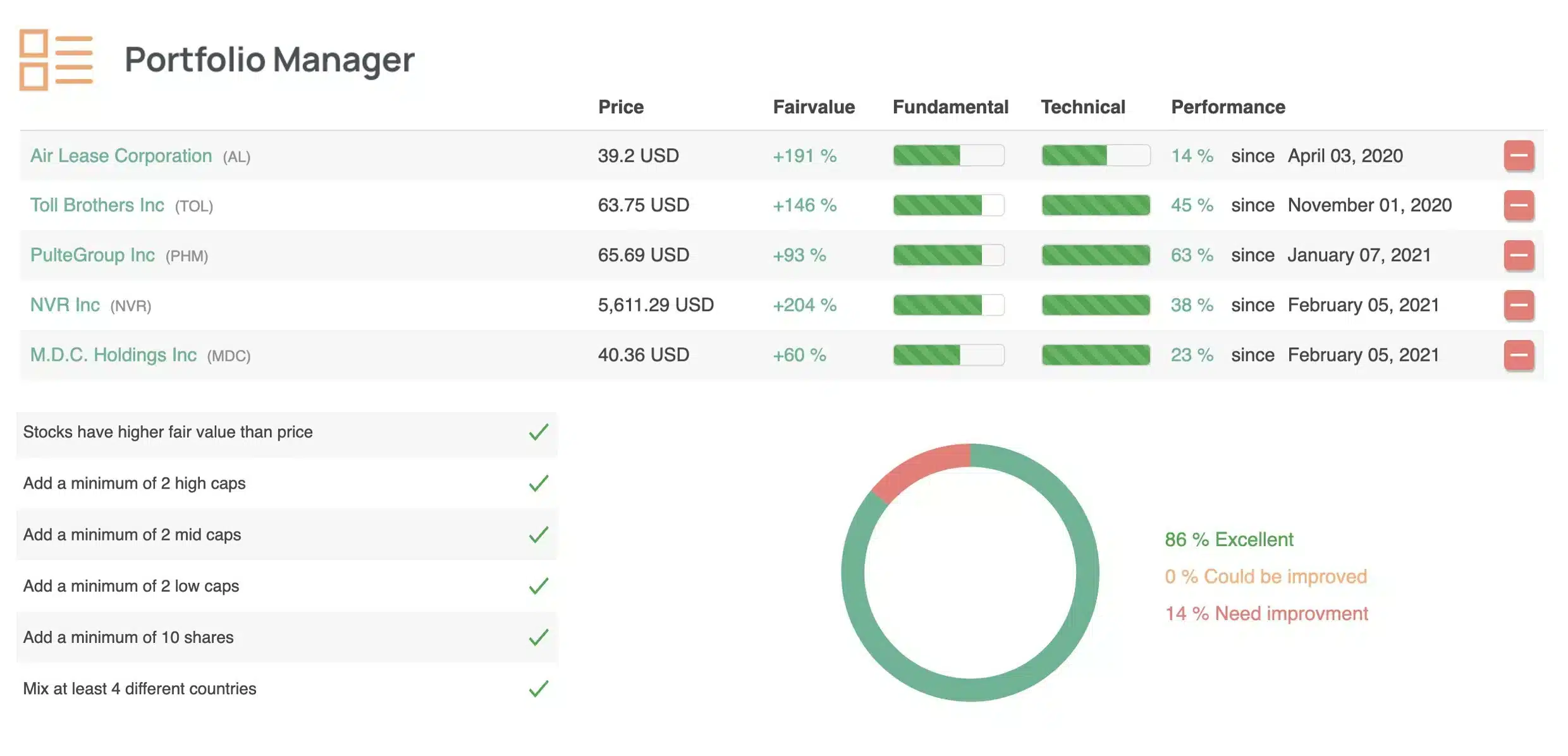
Task: Remove M.D.C. Holdings Inc with its minus icon
Action: tap(1520, 355)
